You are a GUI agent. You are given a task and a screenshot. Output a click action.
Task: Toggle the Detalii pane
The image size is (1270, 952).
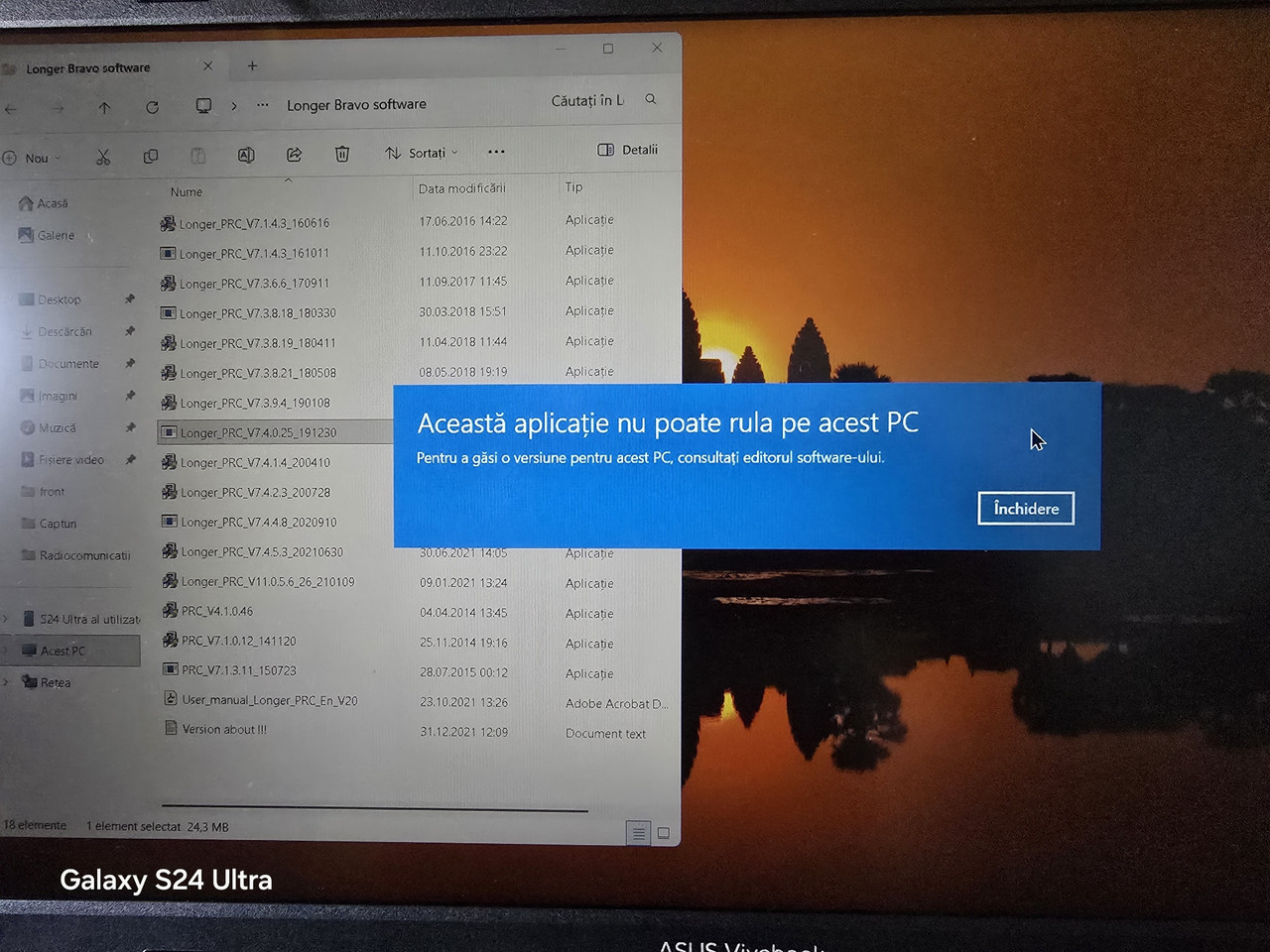627,150
